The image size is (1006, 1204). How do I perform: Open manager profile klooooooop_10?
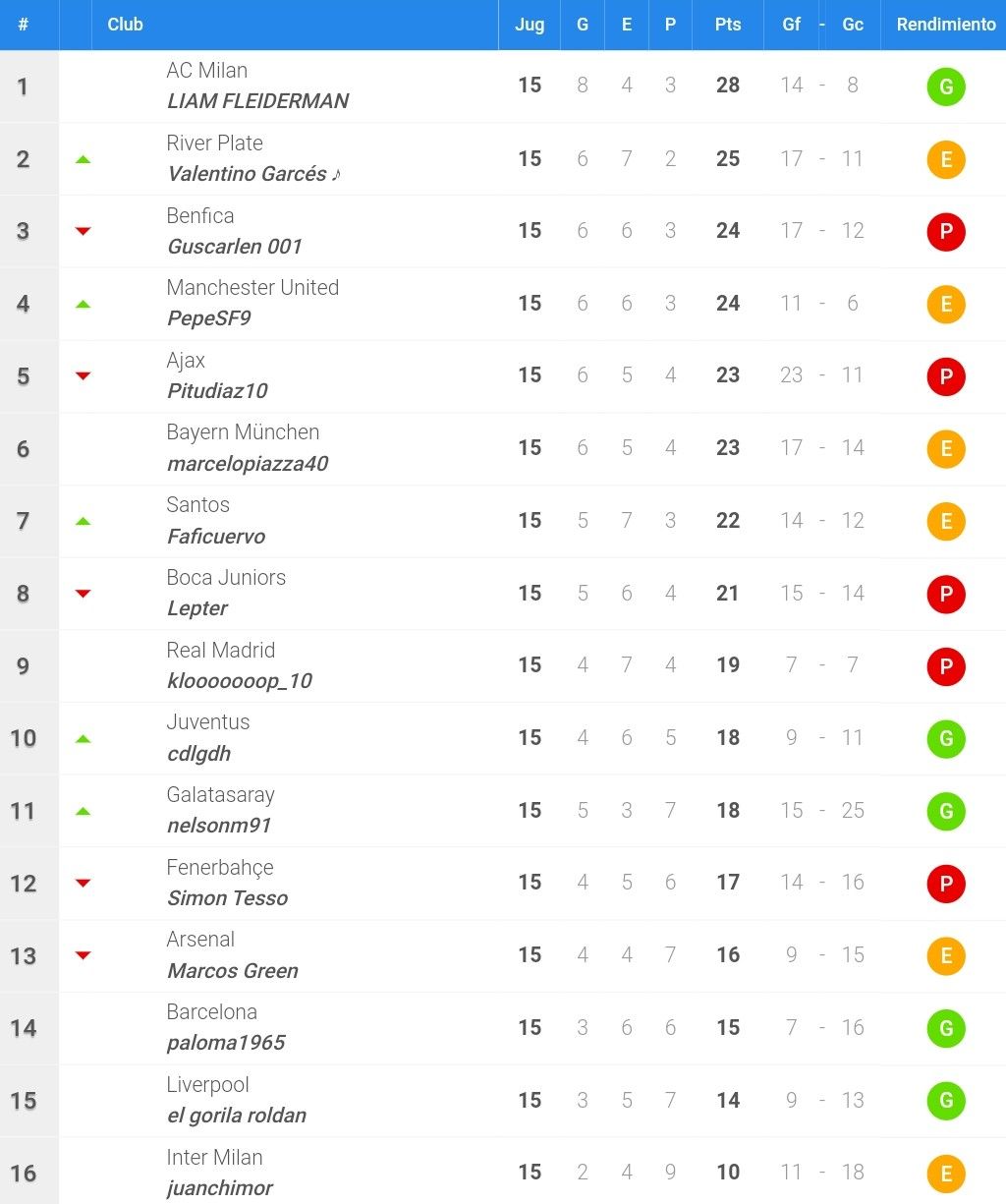(240, 681)
